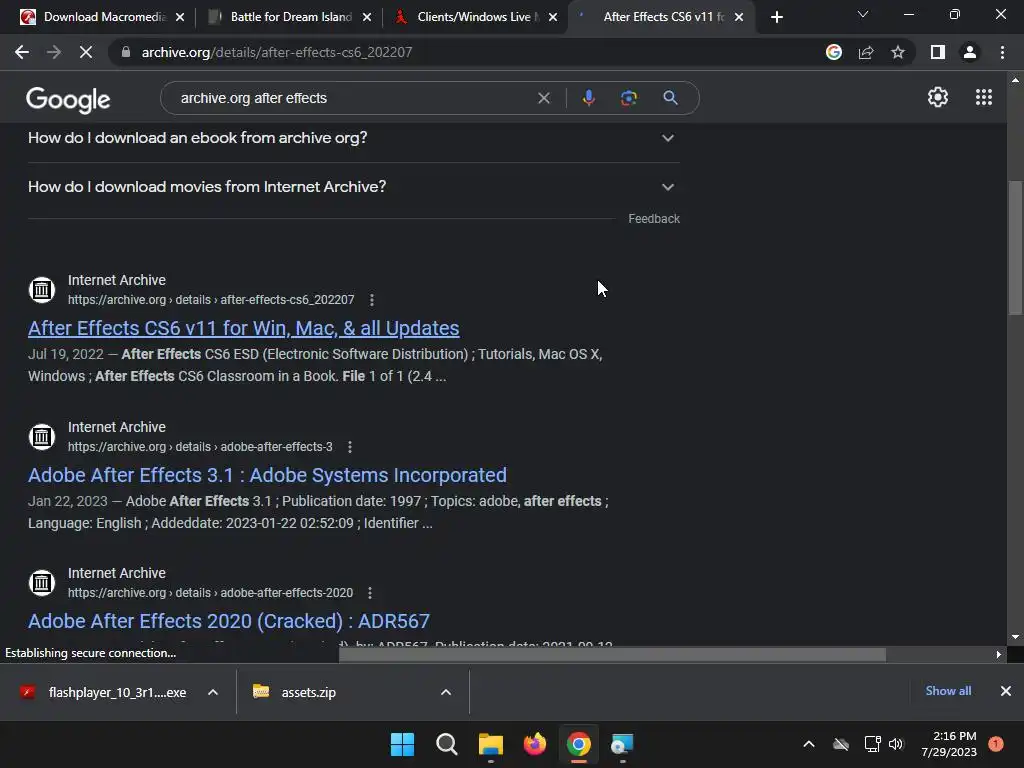
Task: Click the Google logo
Action: click(x=68, y=99)
